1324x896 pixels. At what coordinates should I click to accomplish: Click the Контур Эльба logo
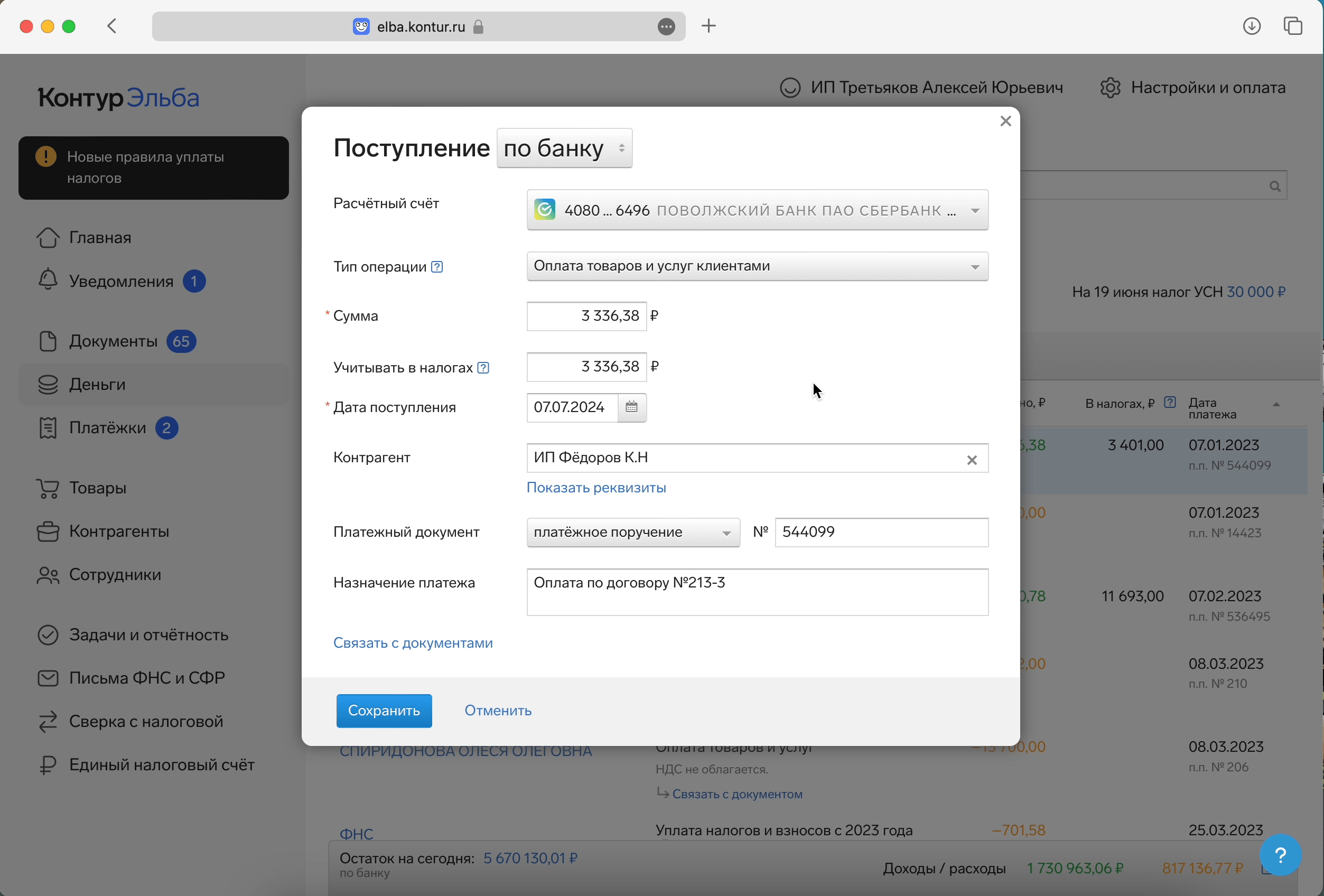coord(118,98)
